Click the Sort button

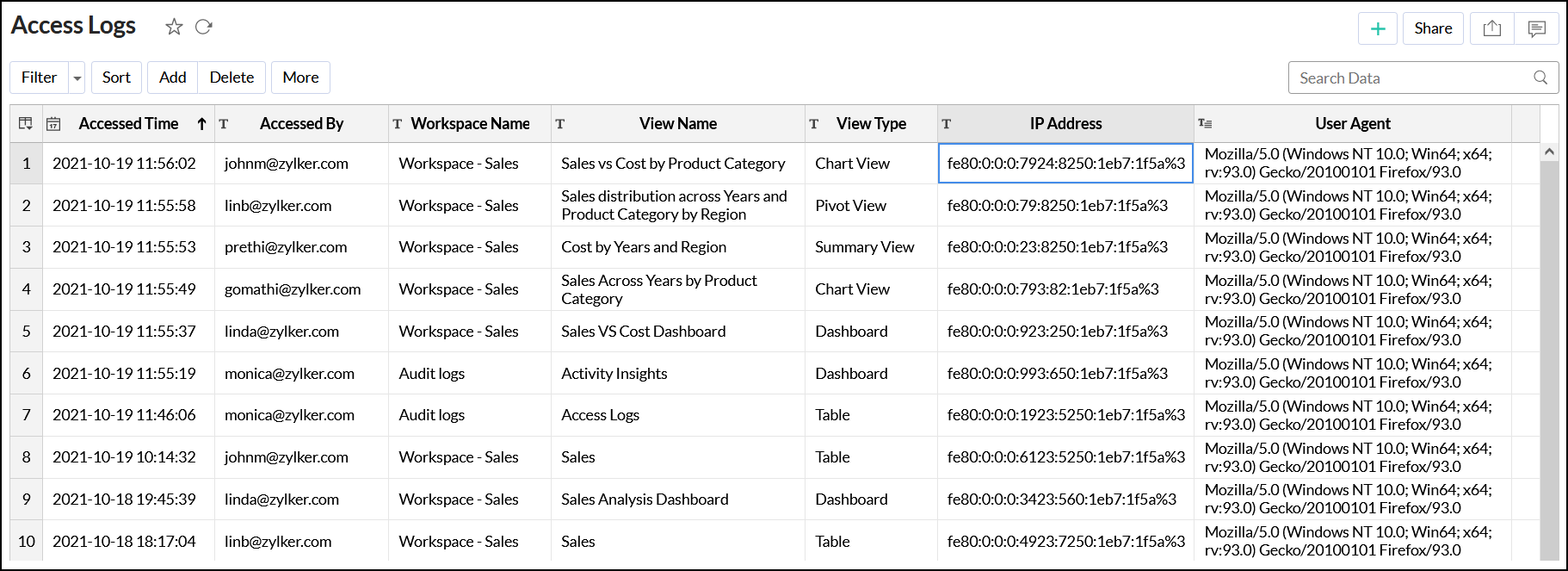click(x=116, y=78)
